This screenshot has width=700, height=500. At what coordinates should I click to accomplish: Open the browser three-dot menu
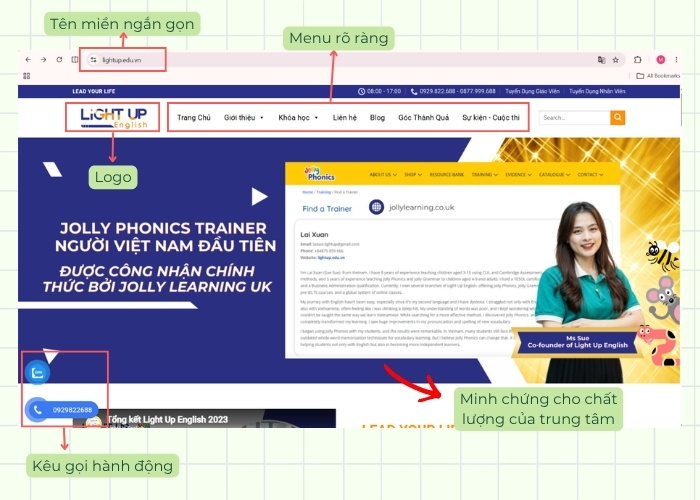(x=676, y=60)
